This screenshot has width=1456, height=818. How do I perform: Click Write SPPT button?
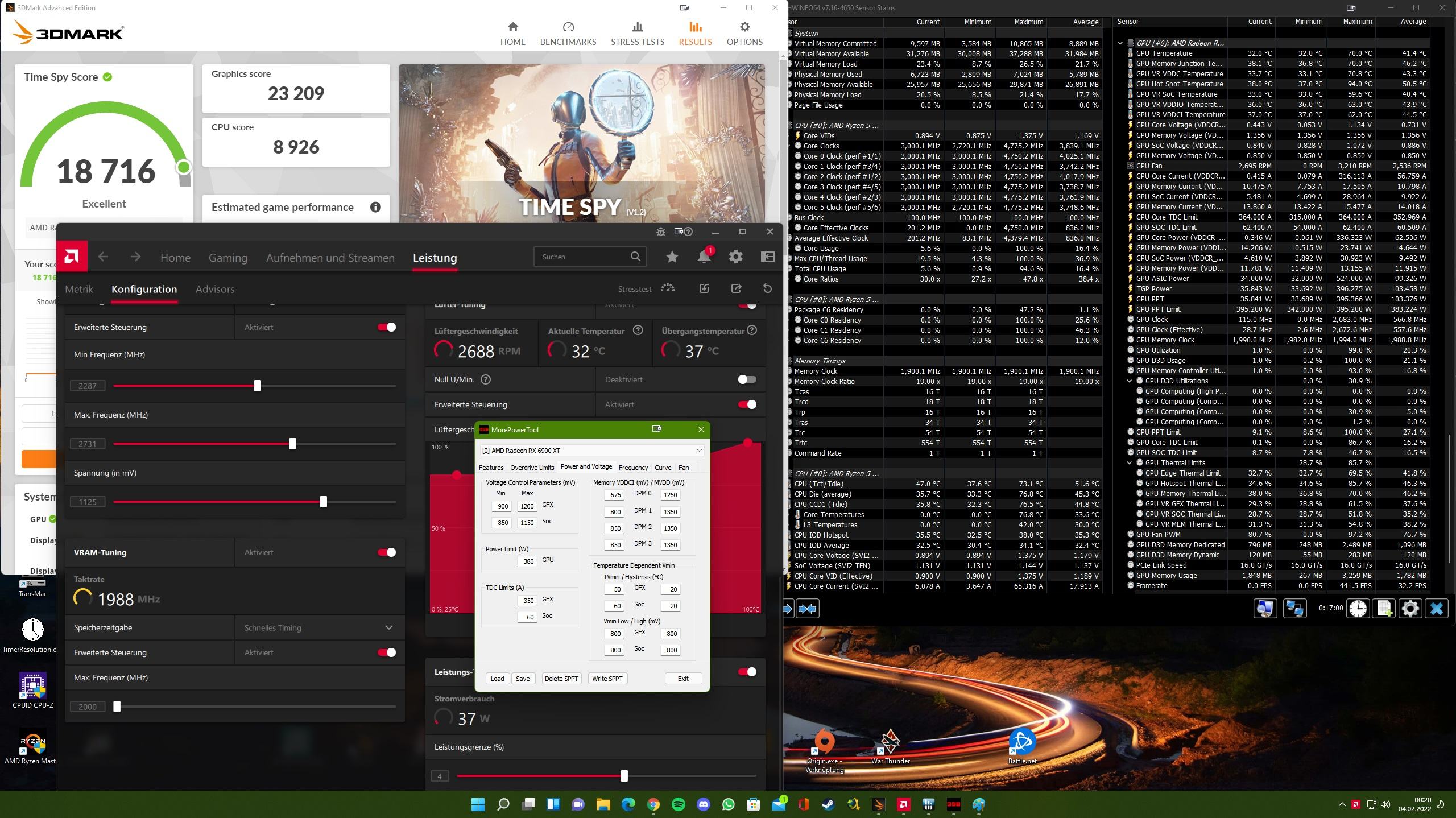pyautogui.click(x=607, y=678)
